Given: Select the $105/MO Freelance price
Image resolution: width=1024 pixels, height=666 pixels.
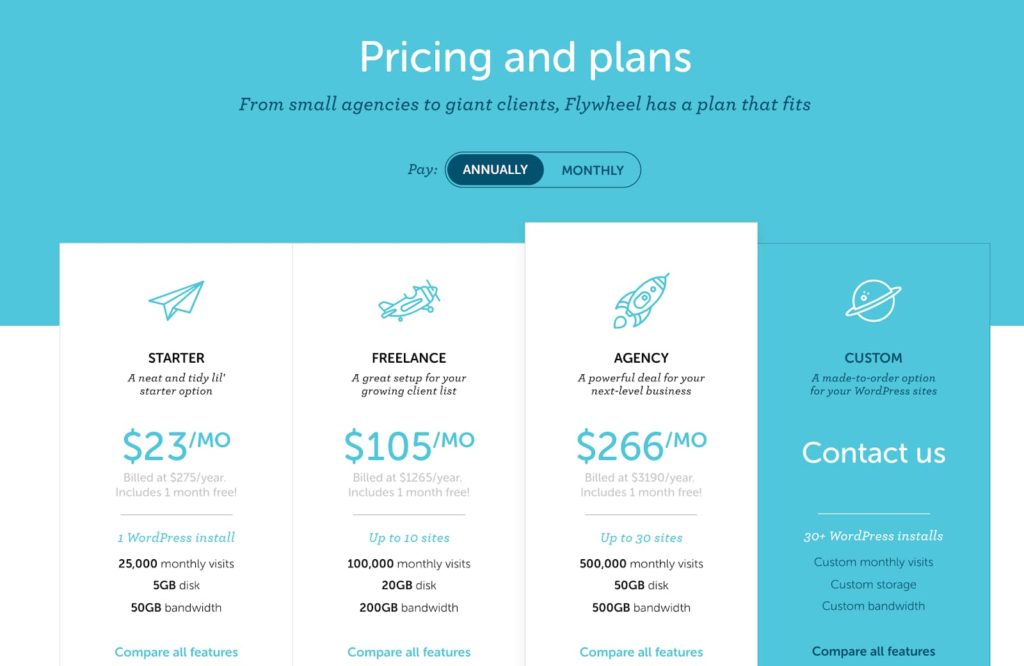Looking at the screenshot, I should pos(409,446).
